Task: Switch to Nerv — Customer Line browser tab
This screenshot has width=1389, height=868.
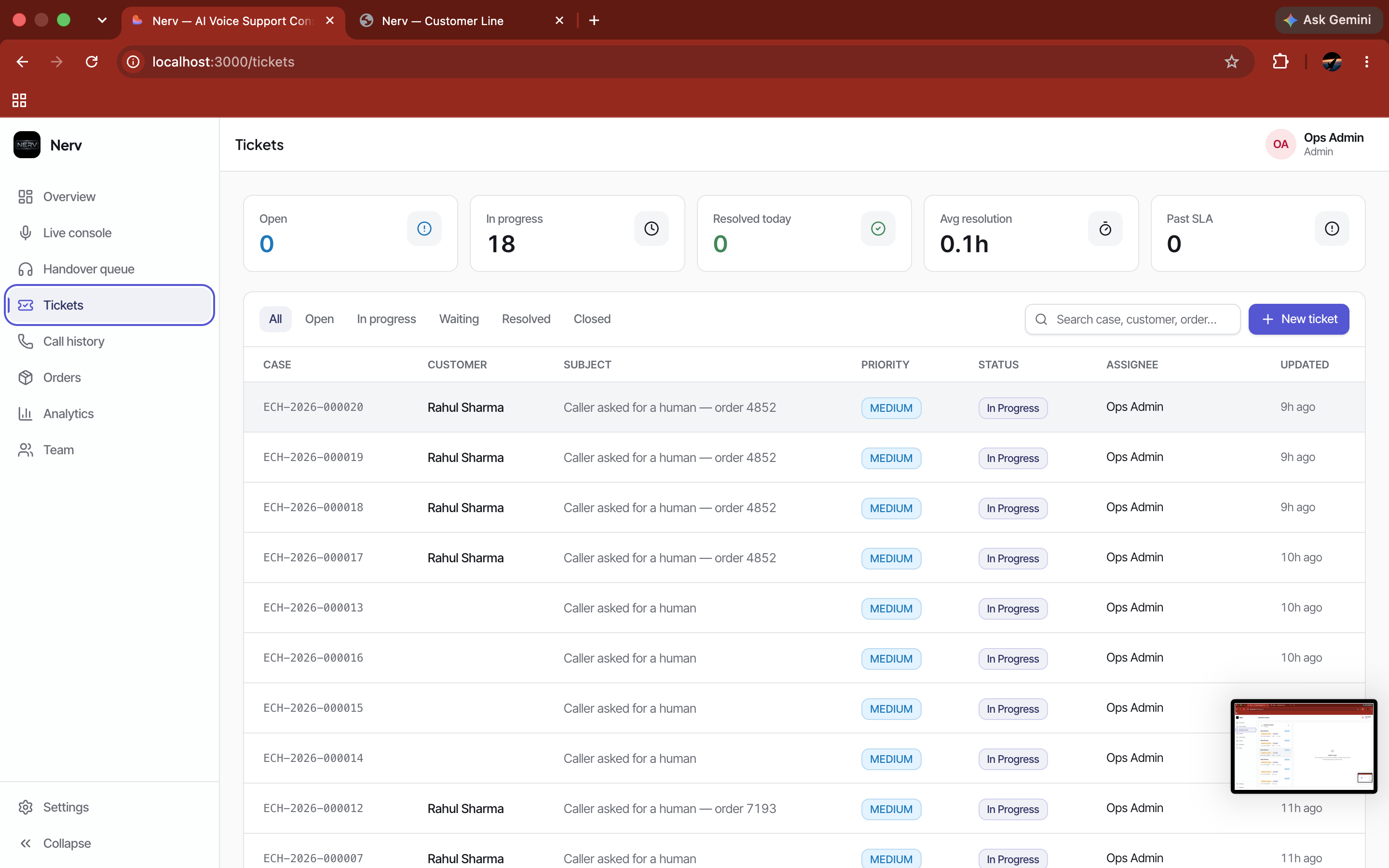Action: click(462, 21)
